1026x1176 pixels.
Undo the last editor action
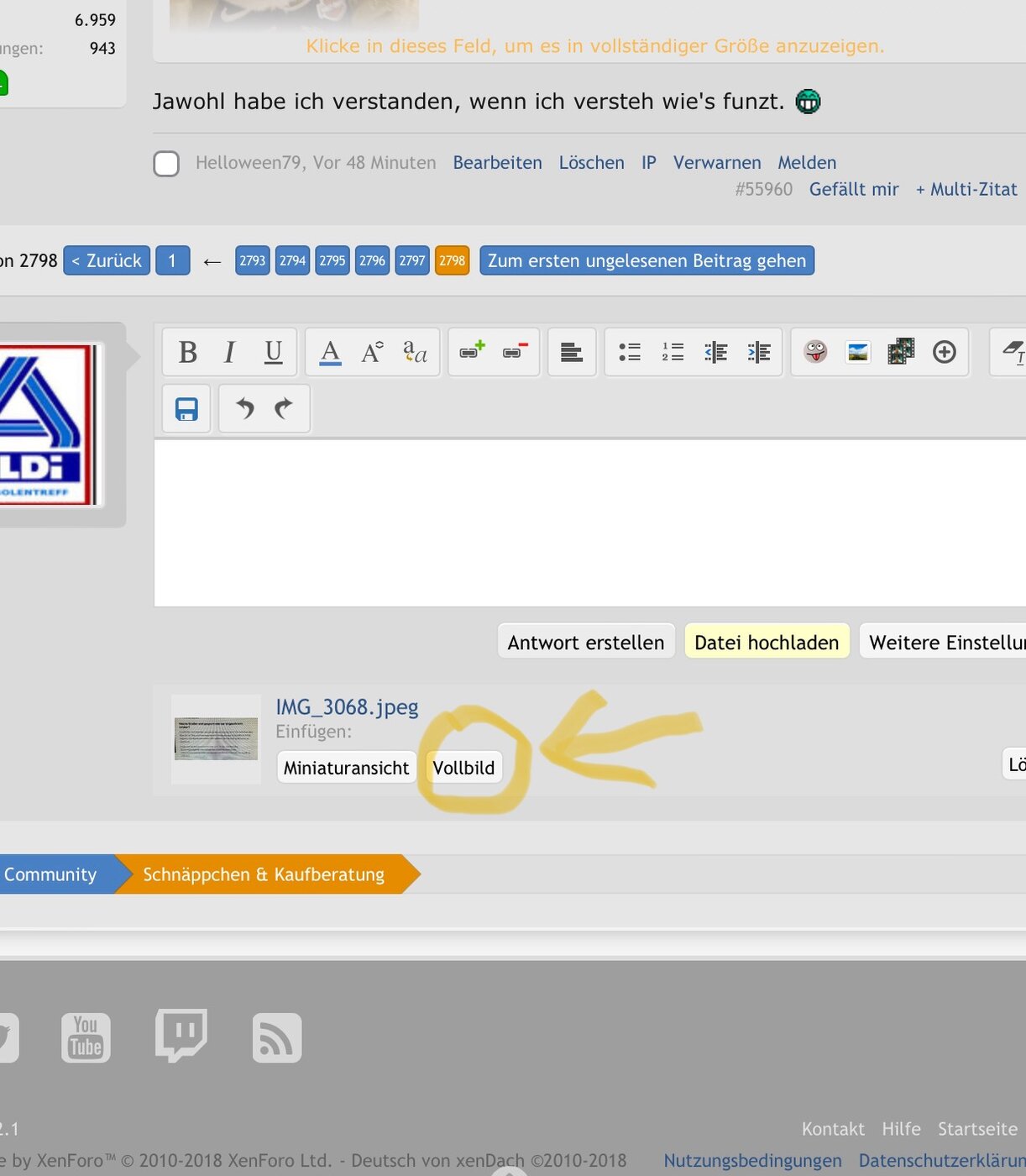243,409
